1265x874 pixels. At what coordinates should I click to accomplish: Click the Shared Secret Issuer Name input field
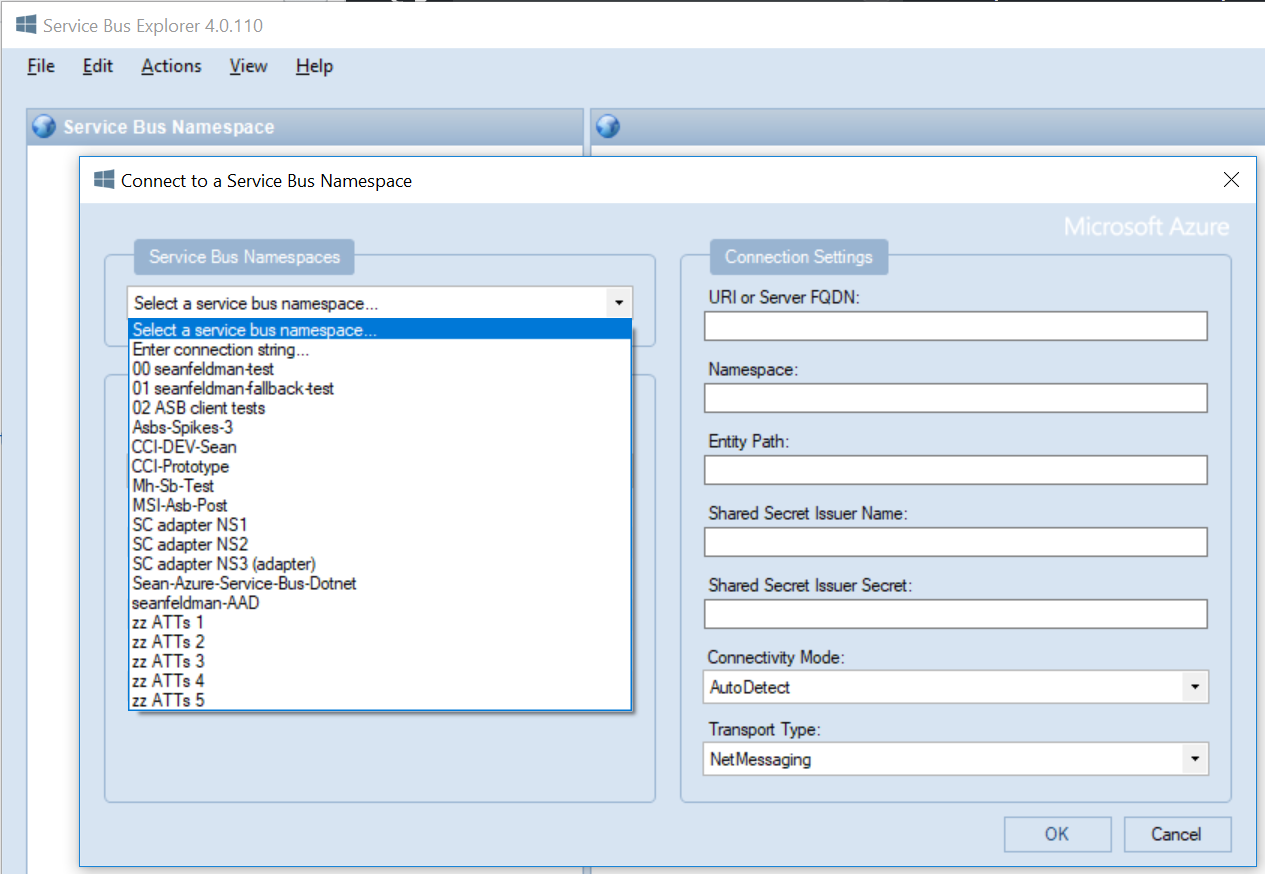click(x=955, y=542)
